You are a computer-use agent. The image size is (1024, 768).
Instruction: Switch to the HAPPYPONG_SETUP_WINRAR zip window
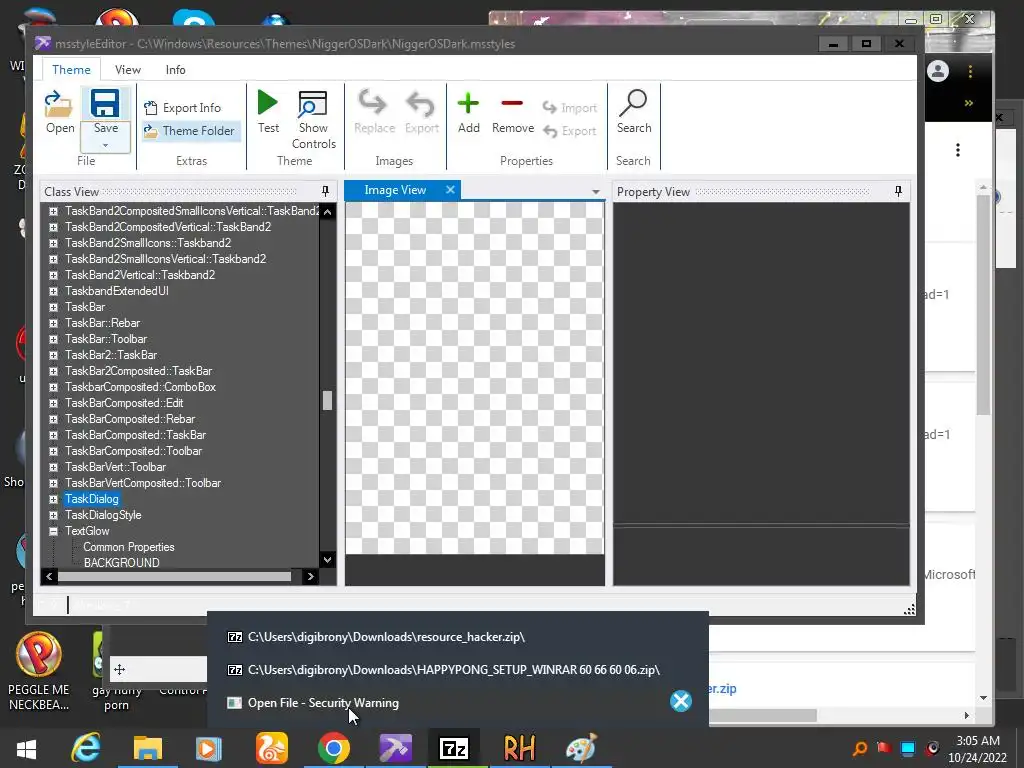(443, 670)
